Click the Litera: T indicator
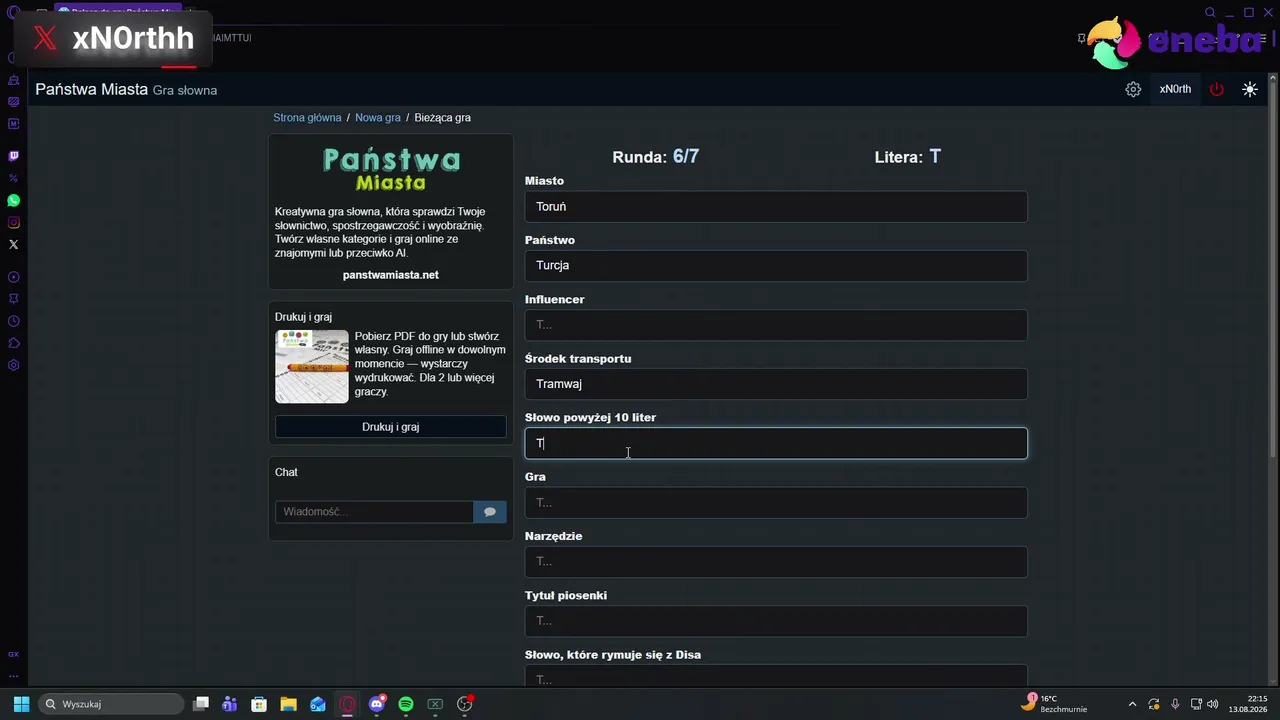This screenshot has width=1280, height=720. point(907,157)
